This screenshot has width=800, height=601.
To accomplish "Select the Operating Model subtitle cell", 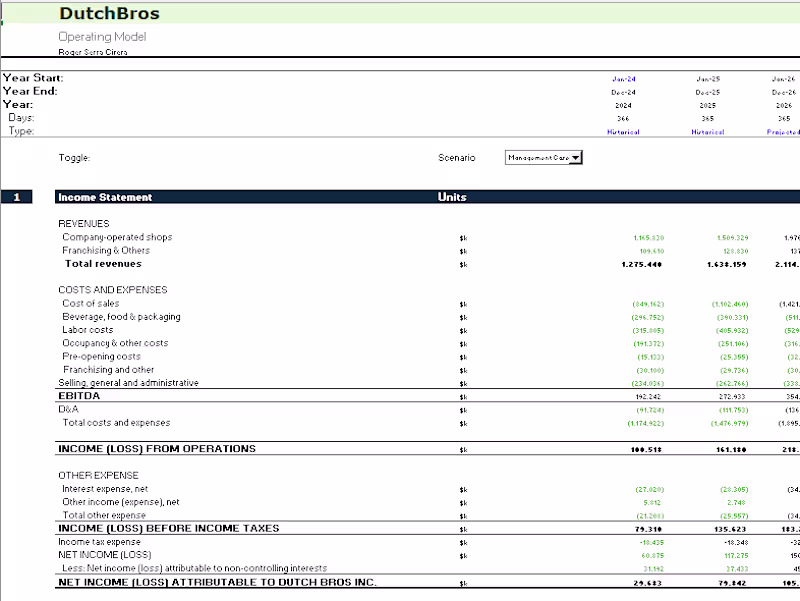I will coord(102,37).
